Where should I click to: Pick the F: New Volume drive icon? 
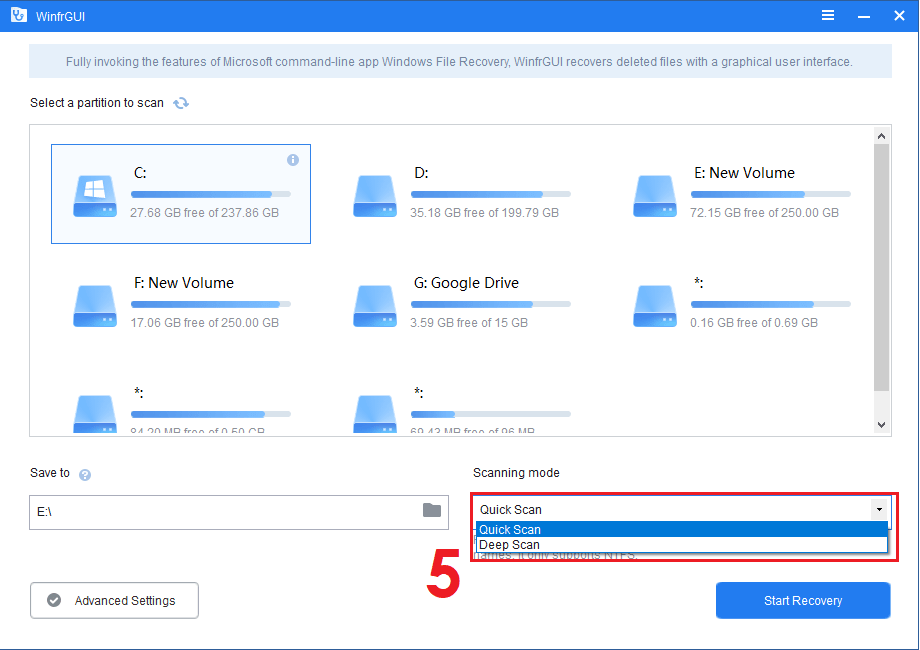[x=95, y=305]
